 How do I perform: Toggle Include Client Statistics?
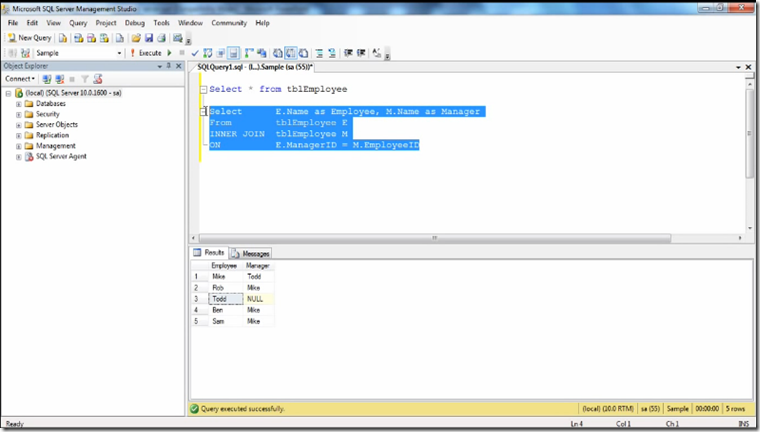[262, 53]
